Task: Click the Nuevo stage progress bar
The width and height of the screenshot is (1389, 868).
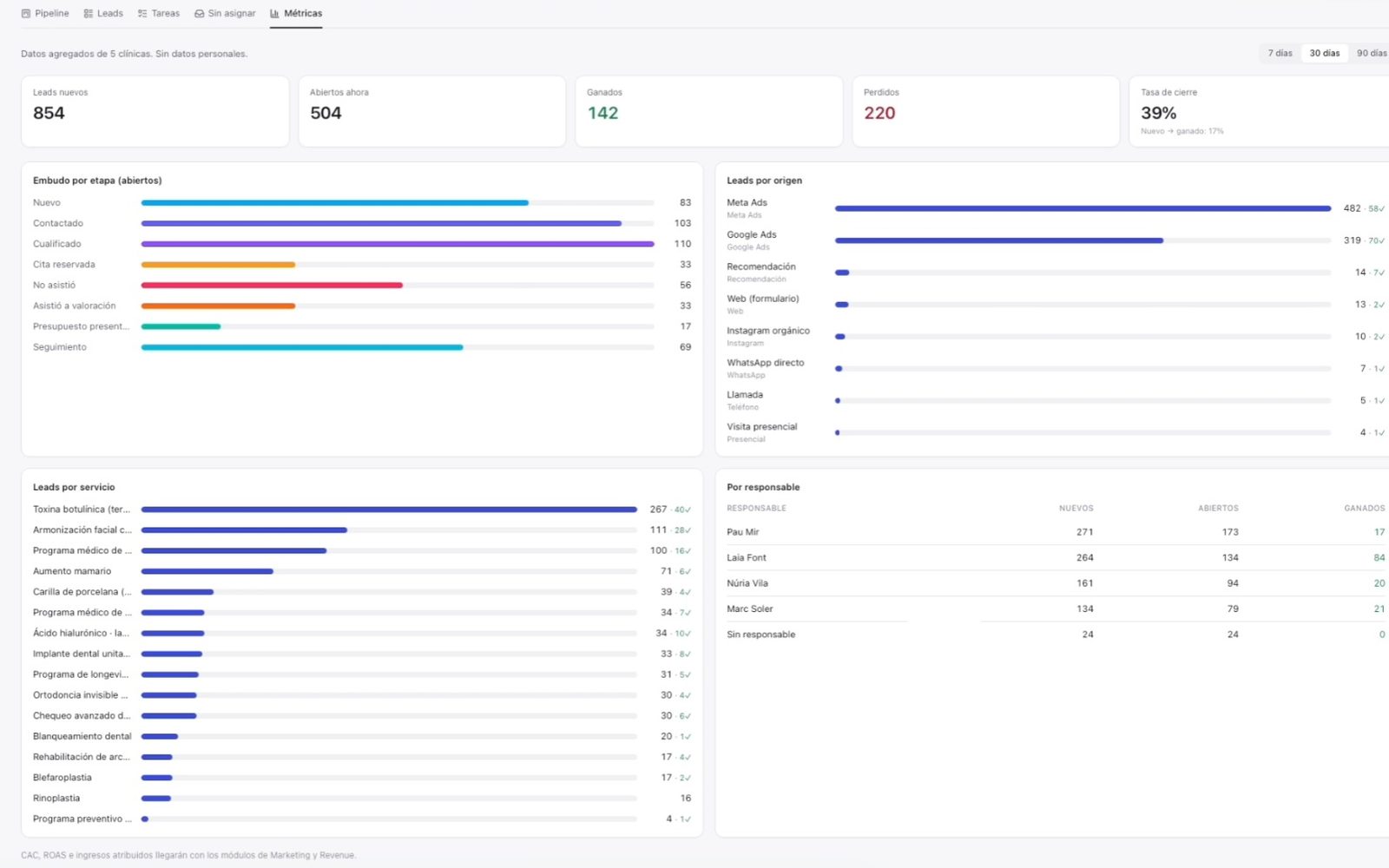Action: (x=398, y=203)
